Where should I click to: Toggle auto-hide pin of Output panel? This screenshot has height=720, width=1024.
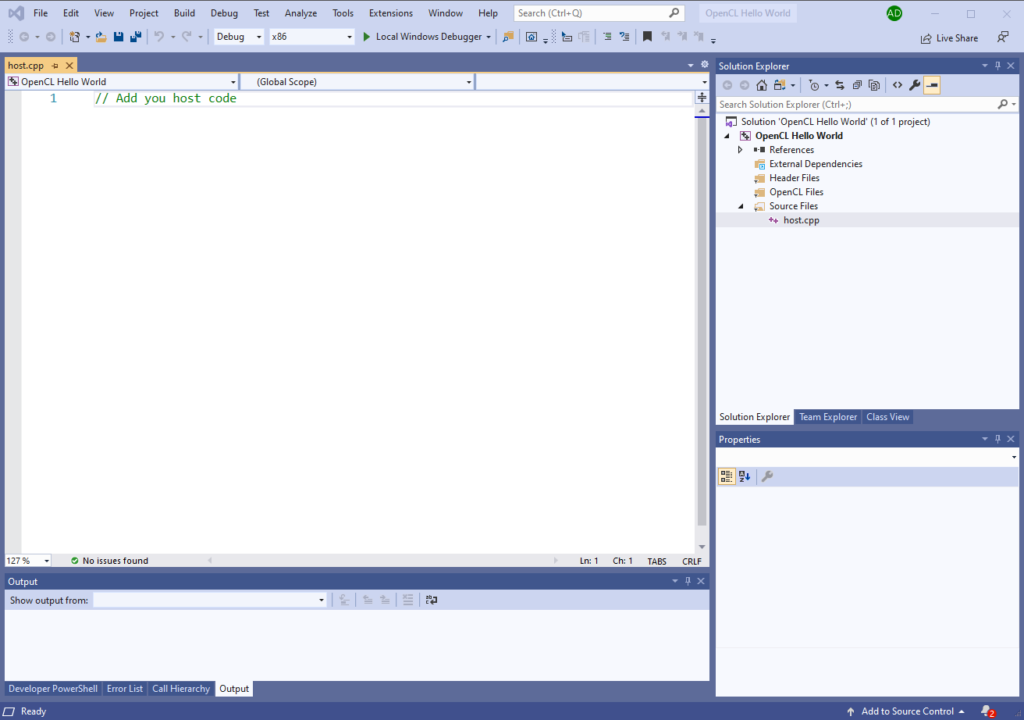coord(688,581)
